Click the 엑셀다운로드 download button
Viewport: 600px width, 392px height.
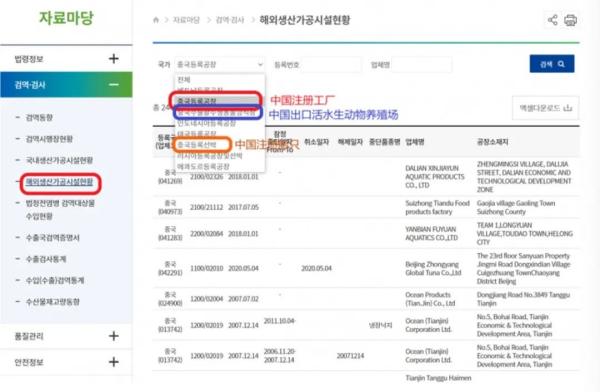545,108
